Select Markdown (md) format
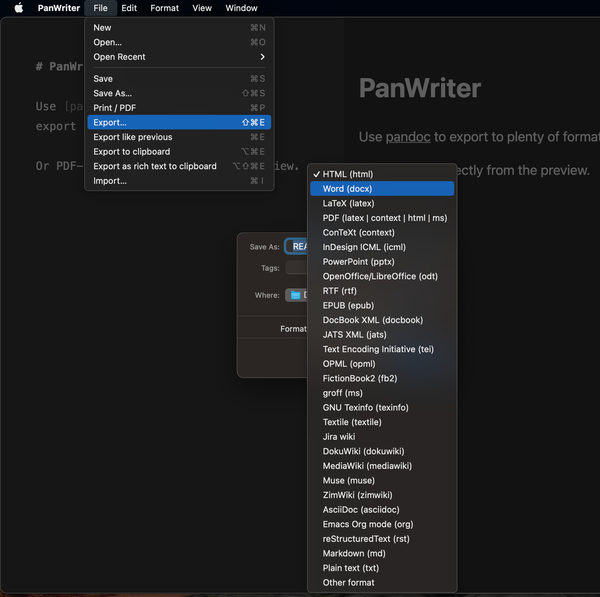The height and width of the screenshot is (597, 600). (x=382, y=553)
